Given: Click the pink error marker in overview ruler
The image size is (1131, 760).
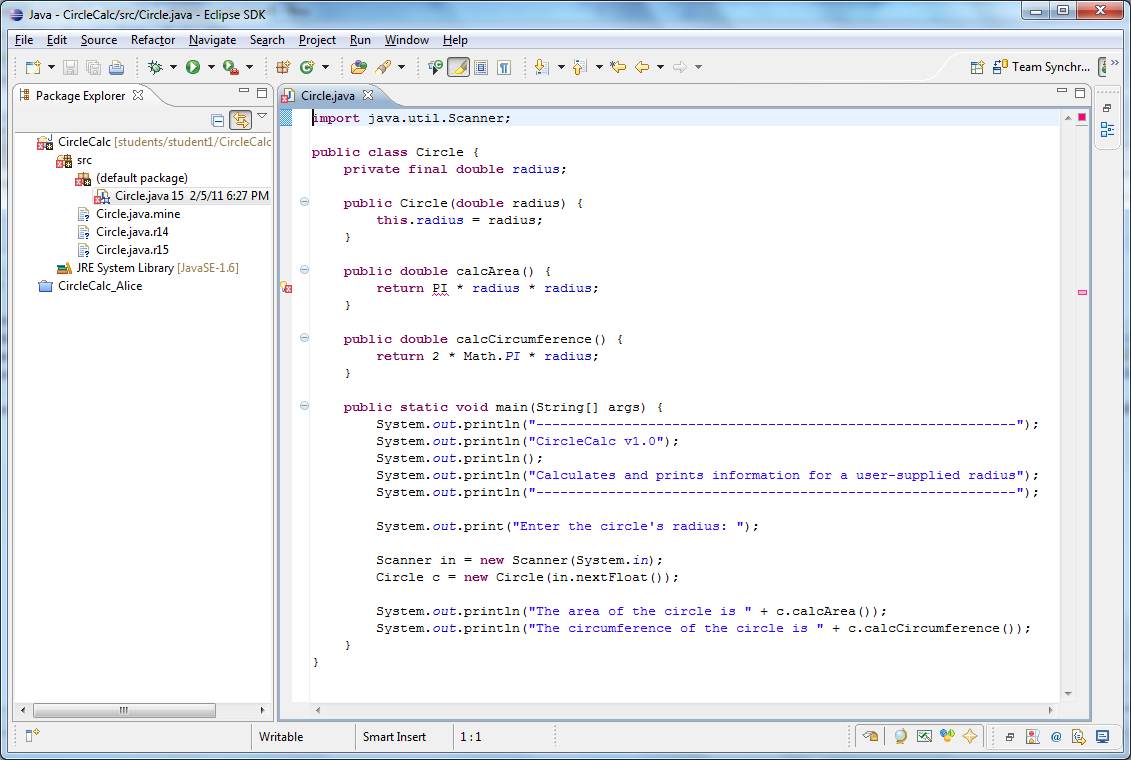Looking at the screenshot, I should click(x=1082, y=292).
